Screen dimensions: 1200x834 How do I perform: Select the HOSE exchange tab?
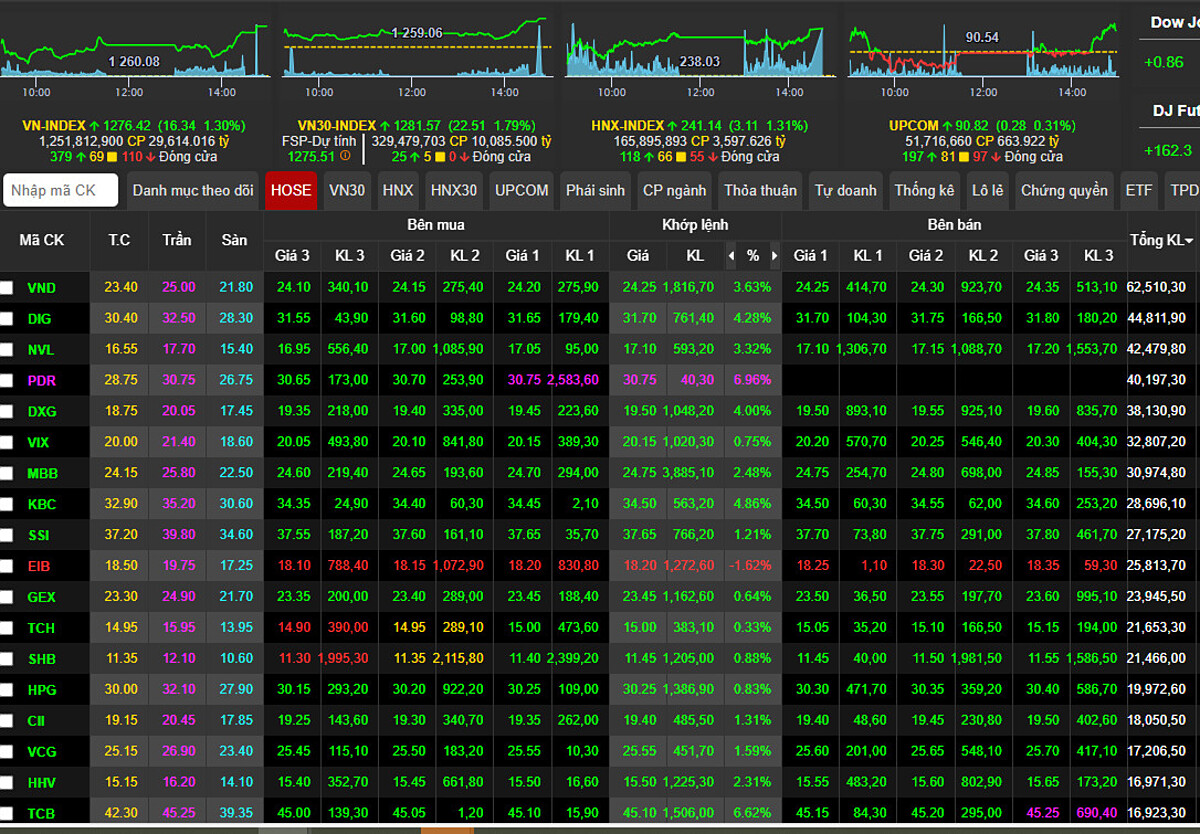[x=291, y=190]
